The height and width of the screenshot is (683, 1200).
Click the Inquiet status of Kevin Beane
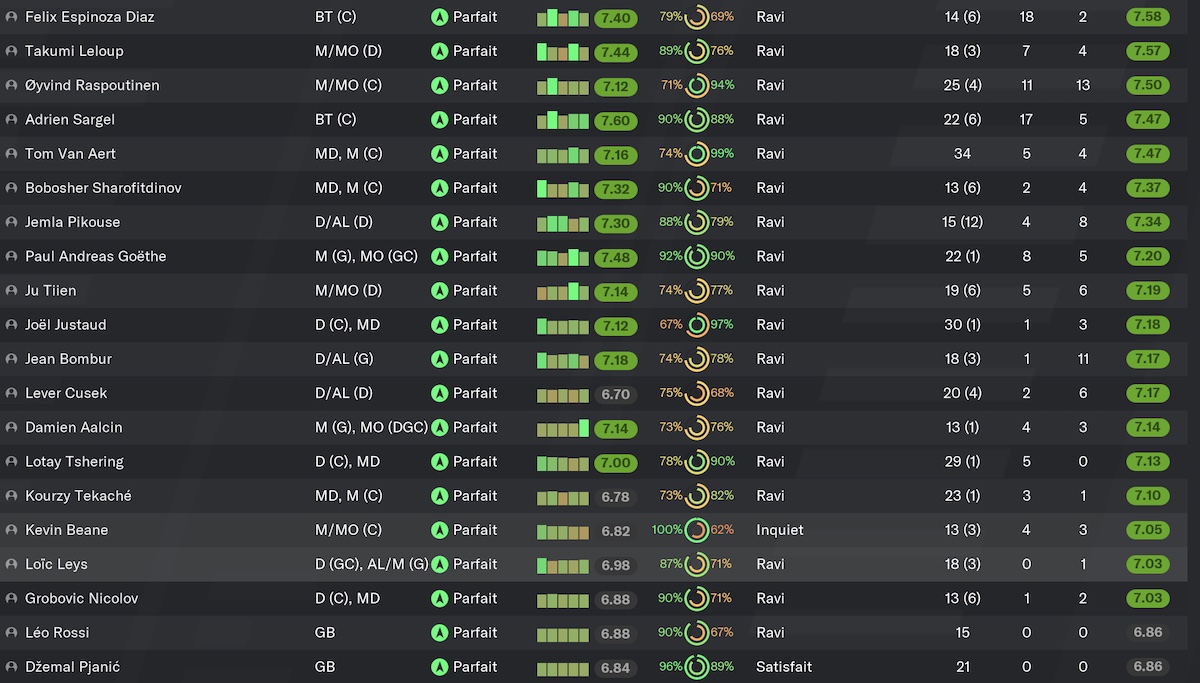[780, 530]
